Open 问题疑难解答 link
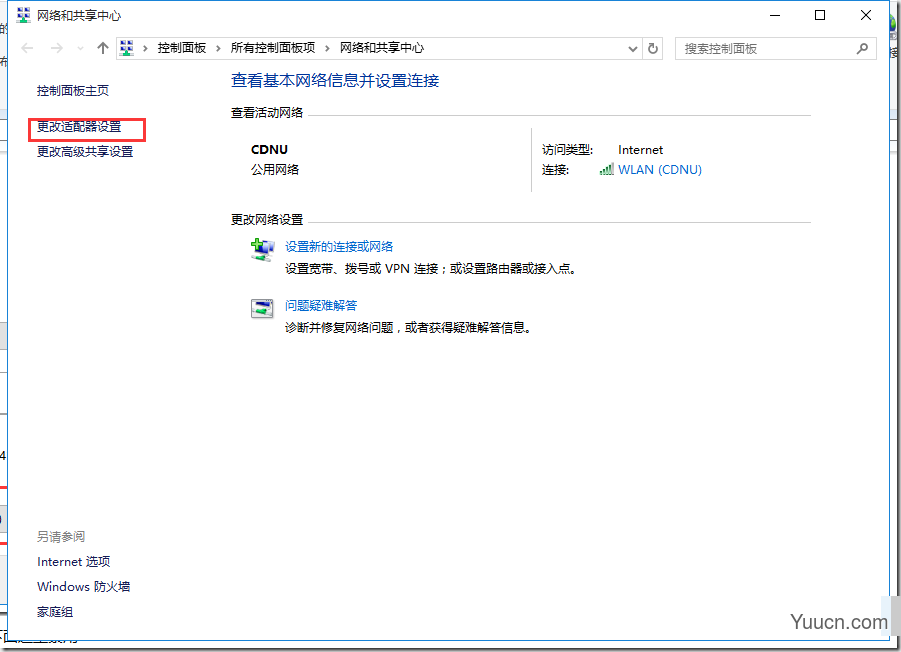Screen dimensions: 901x652 321,306
